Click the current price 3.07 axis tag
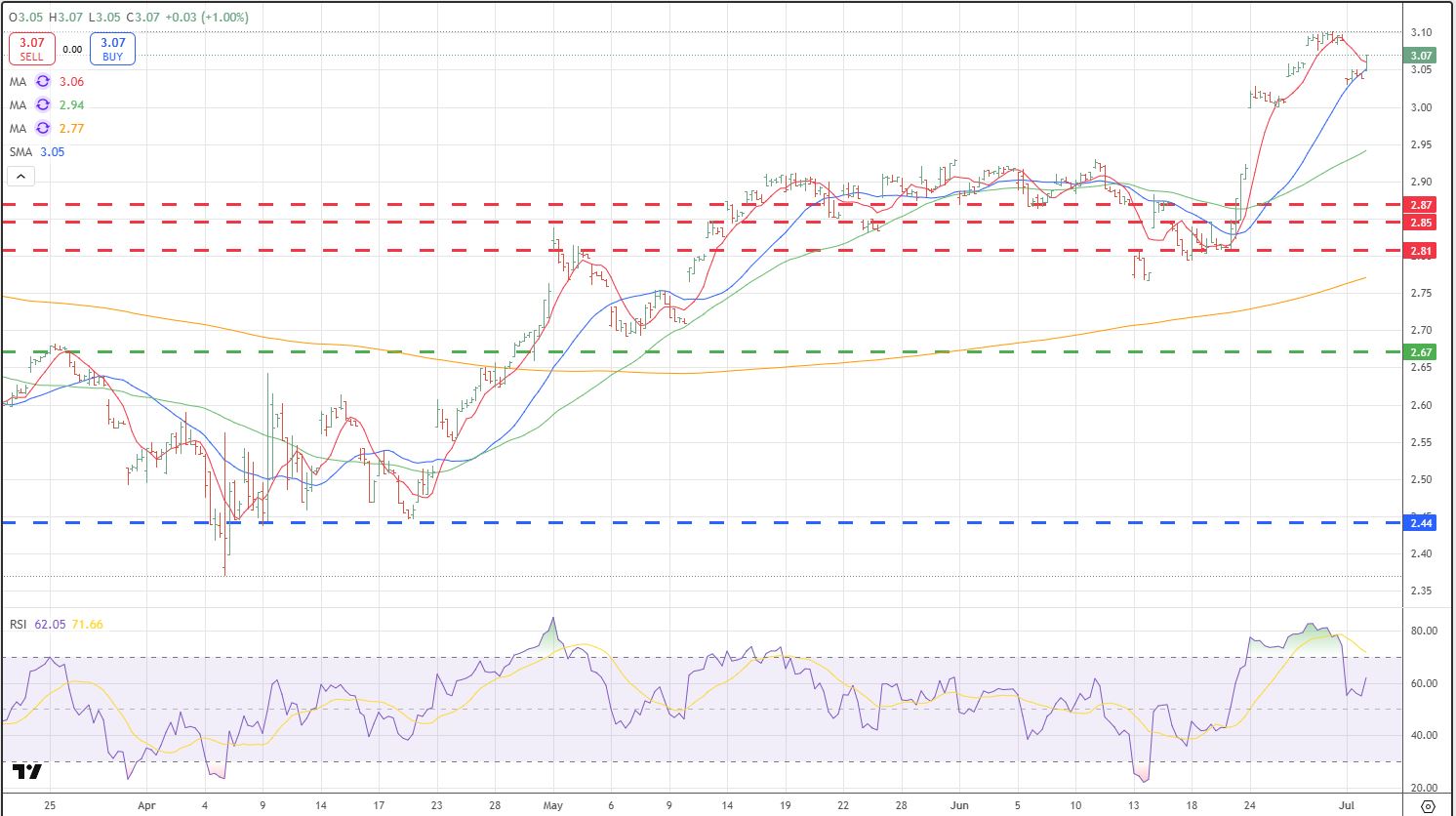The height and width of the screenshot is (816, 1456). click(x=1421, y=57)
